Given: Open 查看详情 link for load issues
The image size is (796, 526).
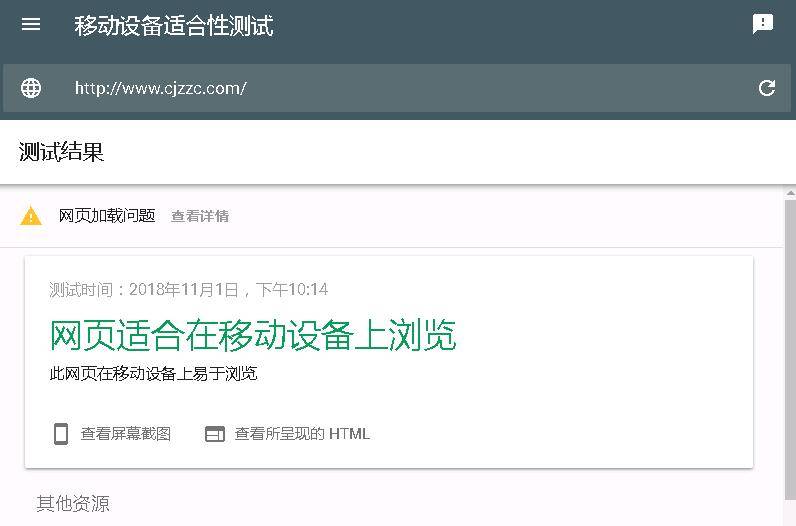Looking at the screenshot, I should 200,216.
